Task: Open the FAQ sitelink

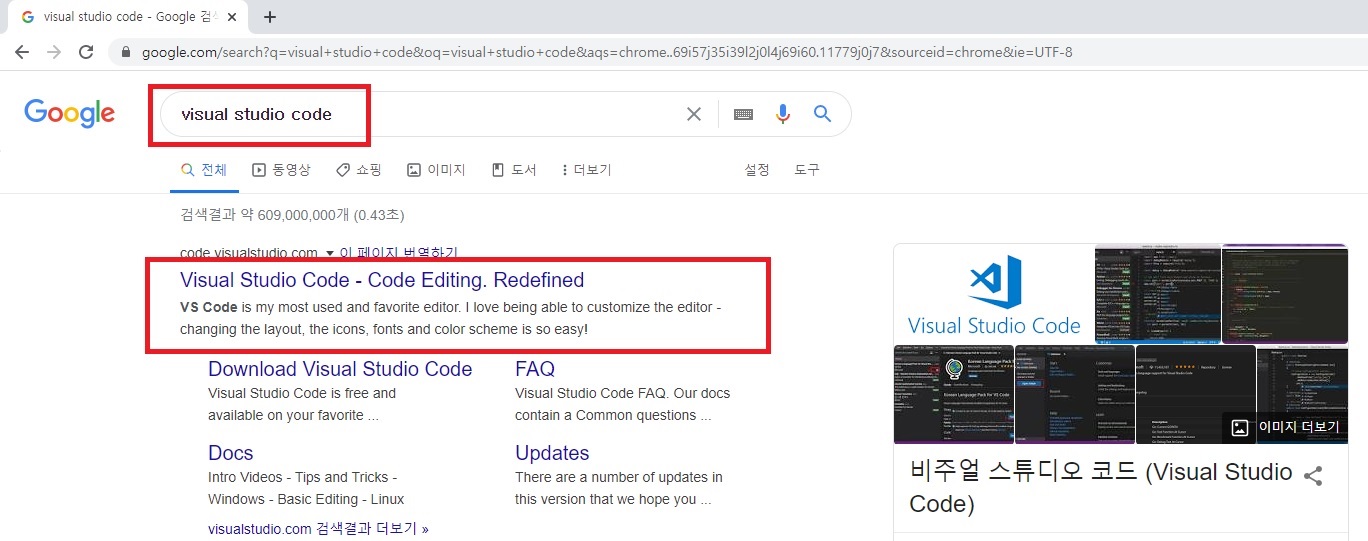Action: (x=535, y=369)
